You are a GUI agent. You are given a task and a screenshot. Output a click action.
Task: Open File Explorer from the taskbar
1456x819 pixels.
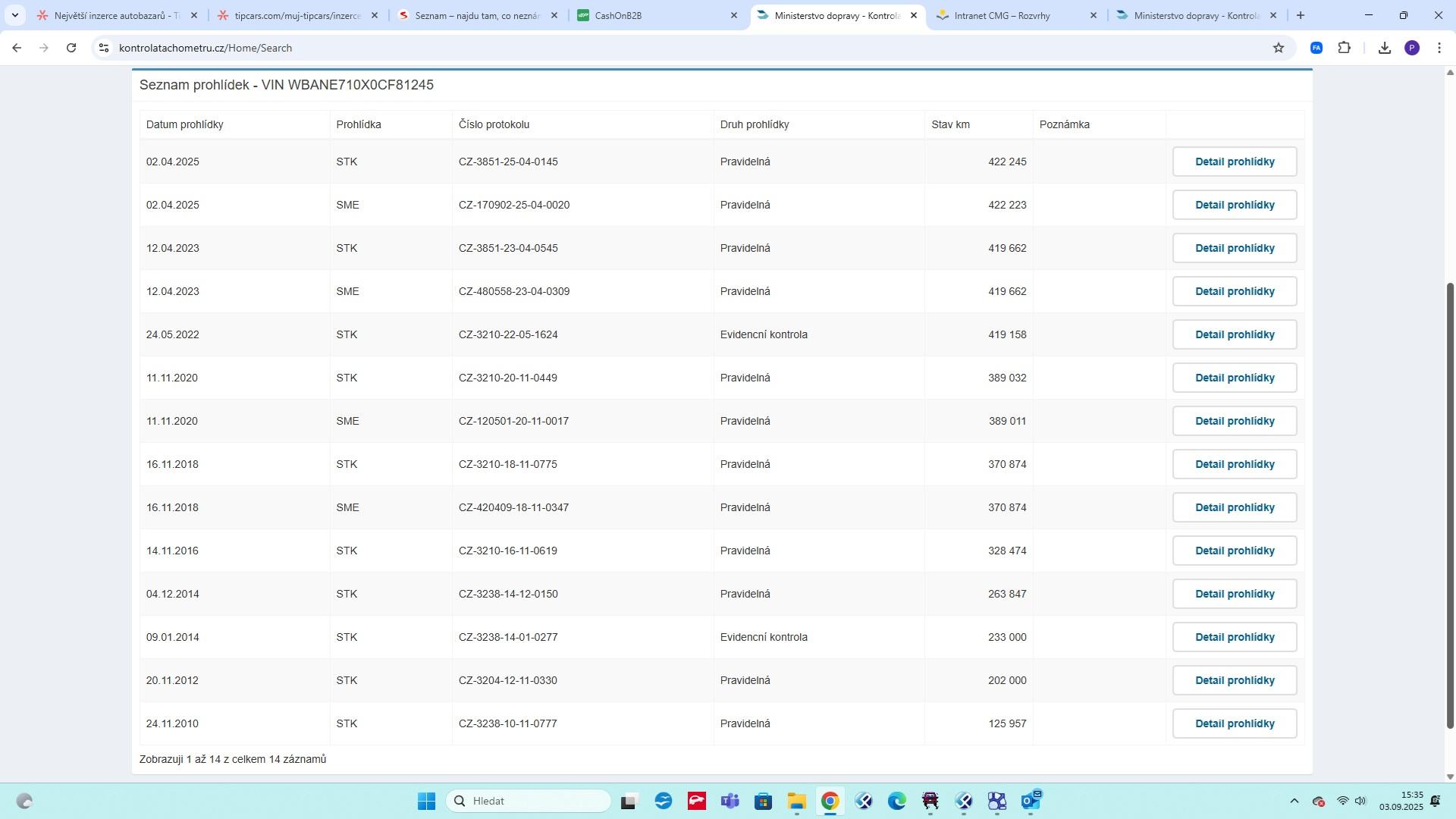click(x=797, y=802)
